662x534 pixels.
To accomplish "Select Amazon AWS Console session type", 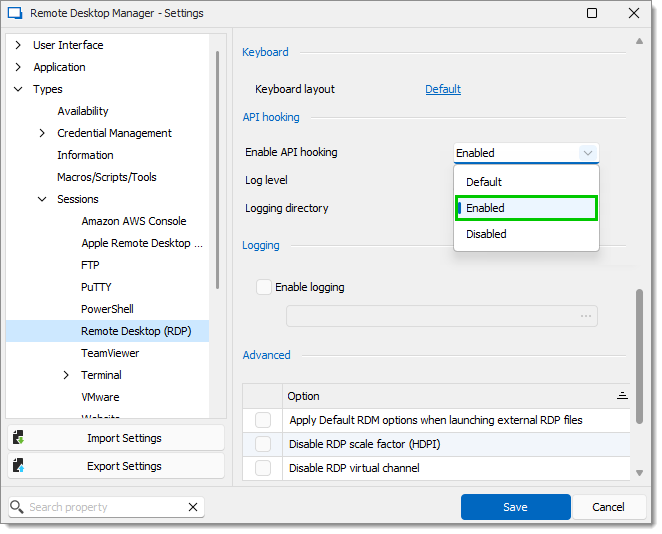I will click(x=134, y=221).
